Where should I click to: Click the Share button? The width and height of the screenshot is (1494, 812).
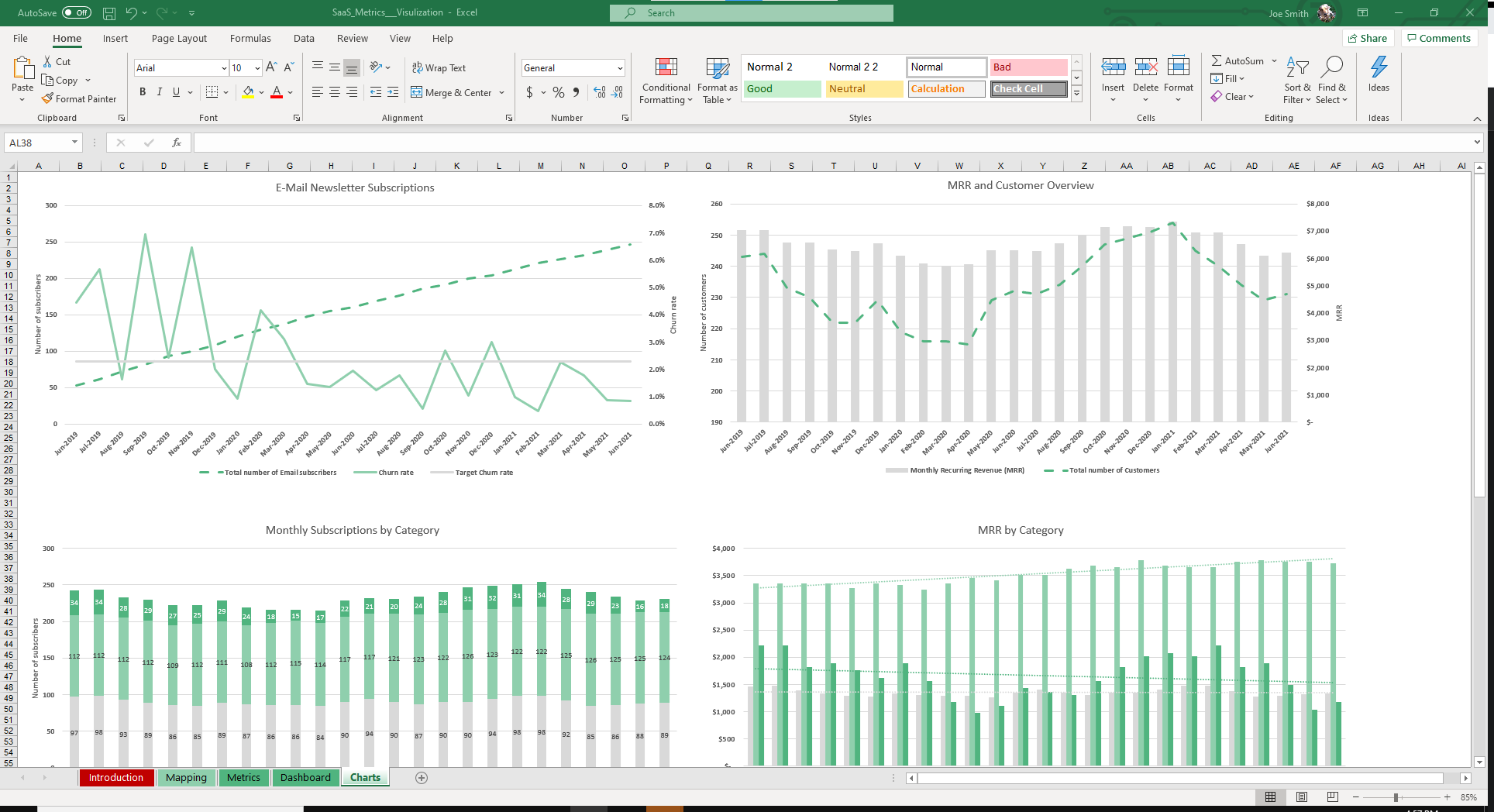click(x=1368, y=38)
